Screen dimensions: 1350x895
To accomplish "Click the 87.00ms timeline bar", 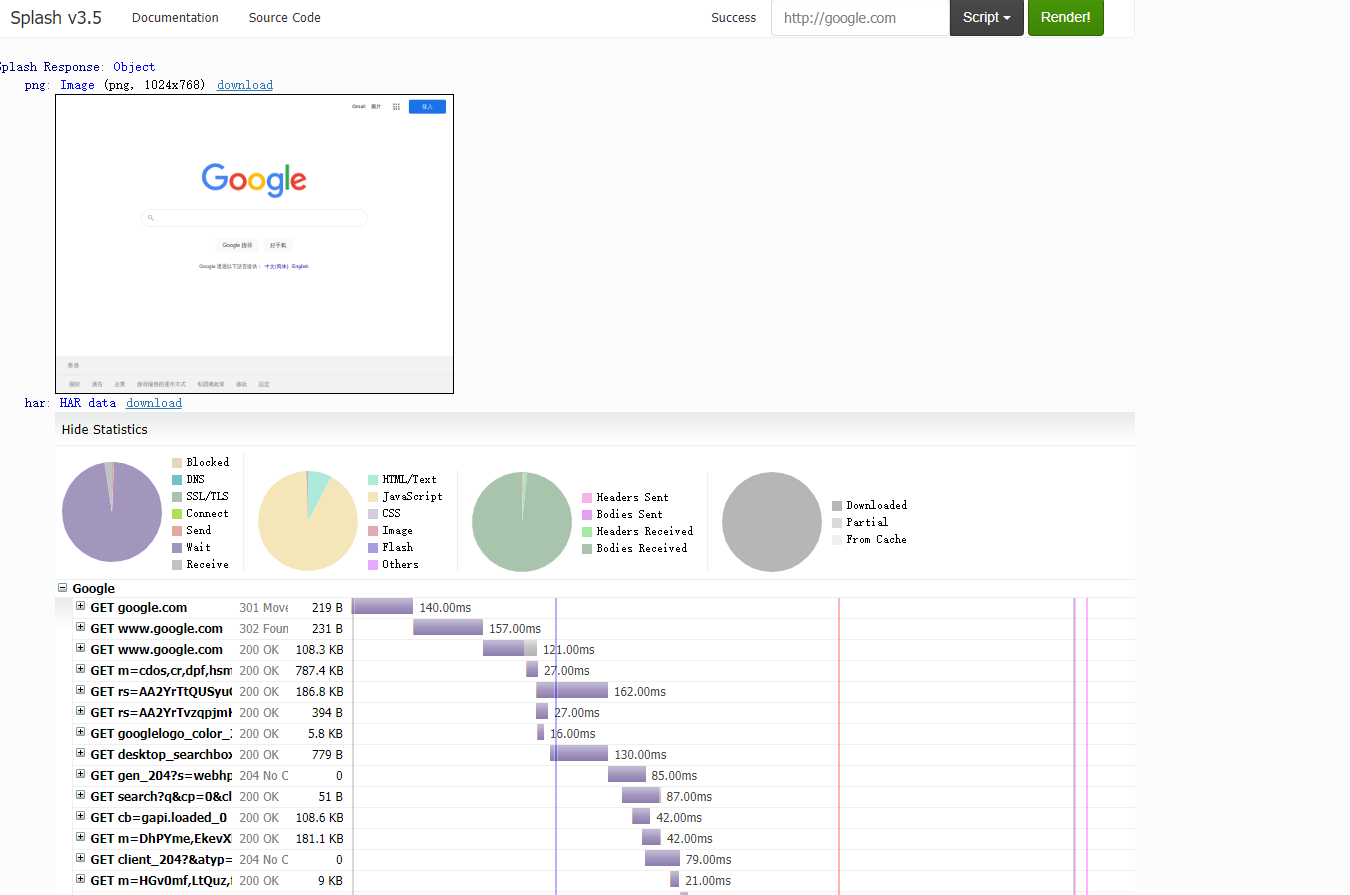I will point(641,796).
